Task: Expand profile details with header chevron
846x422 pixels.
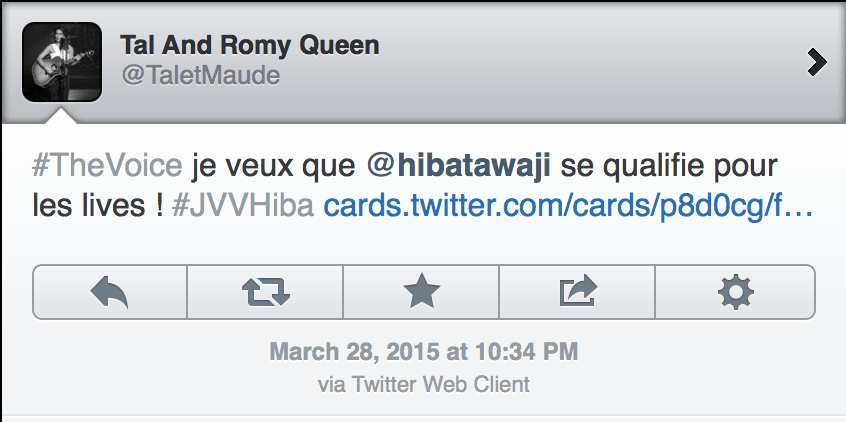Action: pos(817,62)
